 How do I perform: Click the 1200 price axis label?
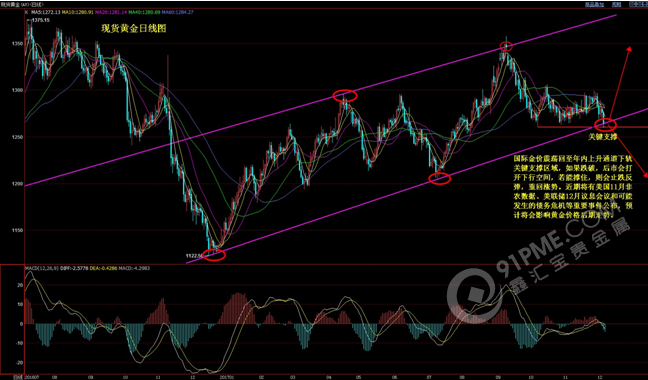pyautogui.click(x=17, y=184)
